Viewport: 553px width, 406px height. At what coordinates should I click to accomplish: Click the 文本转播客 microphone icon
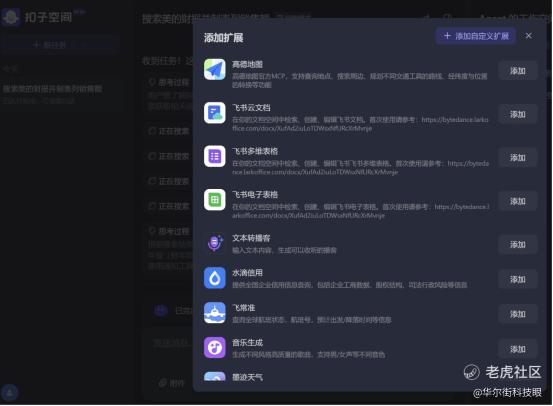click(x=214, y=243)
